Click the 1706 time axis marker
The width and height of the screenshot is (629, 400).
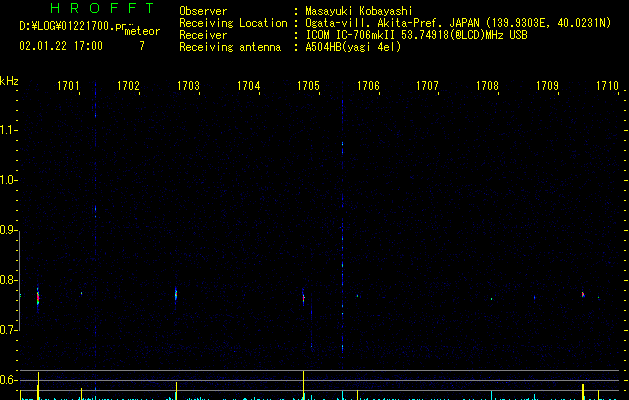point(368,86)
